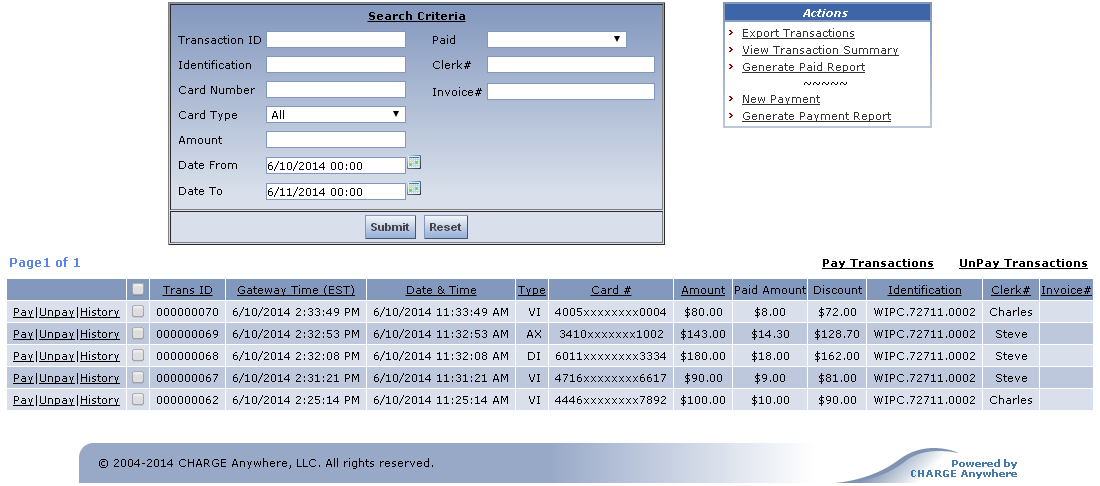Click the Reset button

pyautogui.click(x=445, y=227)
